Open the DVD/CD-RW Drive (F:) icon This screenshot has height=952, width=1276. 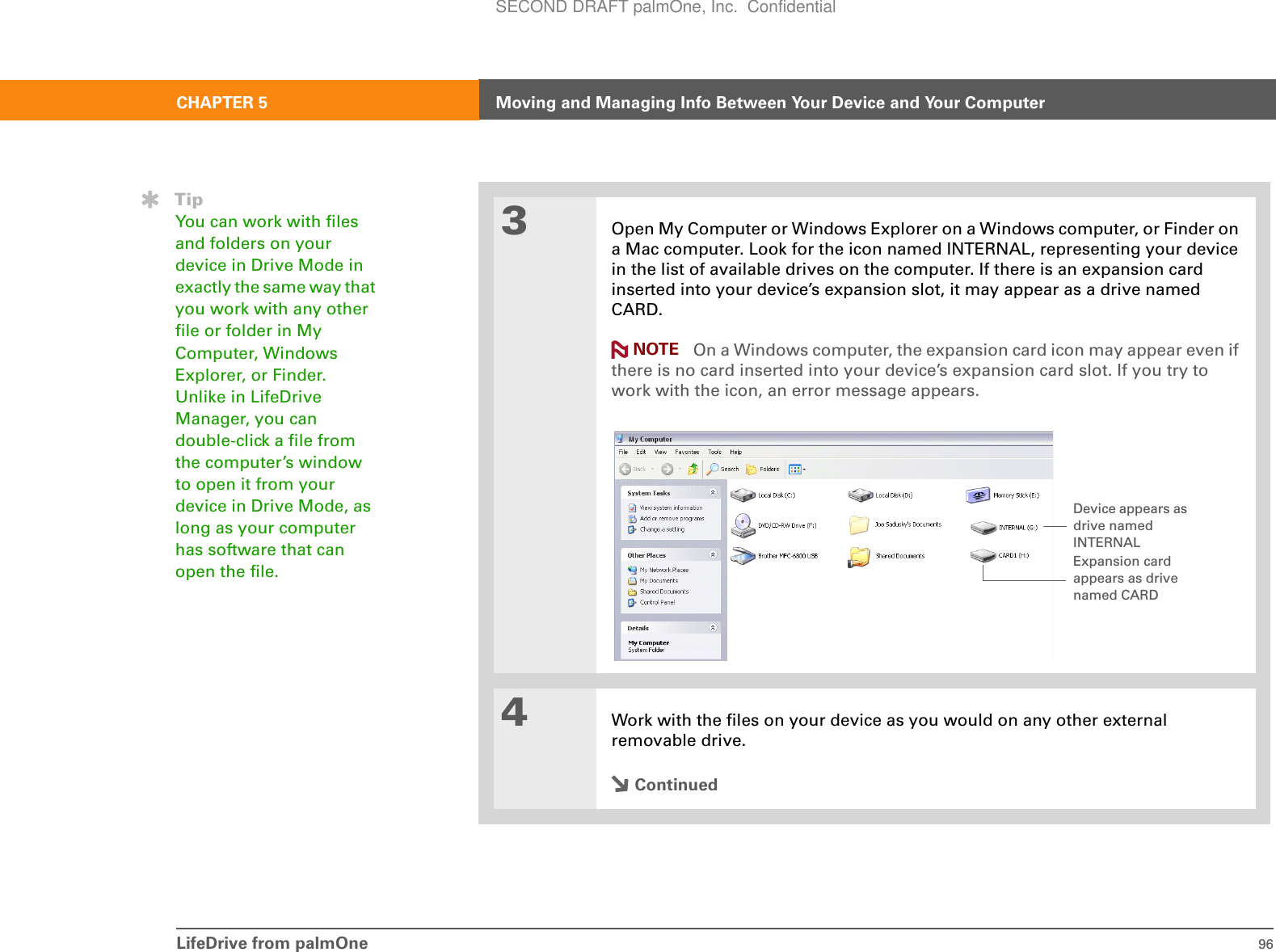coord(743,526)
